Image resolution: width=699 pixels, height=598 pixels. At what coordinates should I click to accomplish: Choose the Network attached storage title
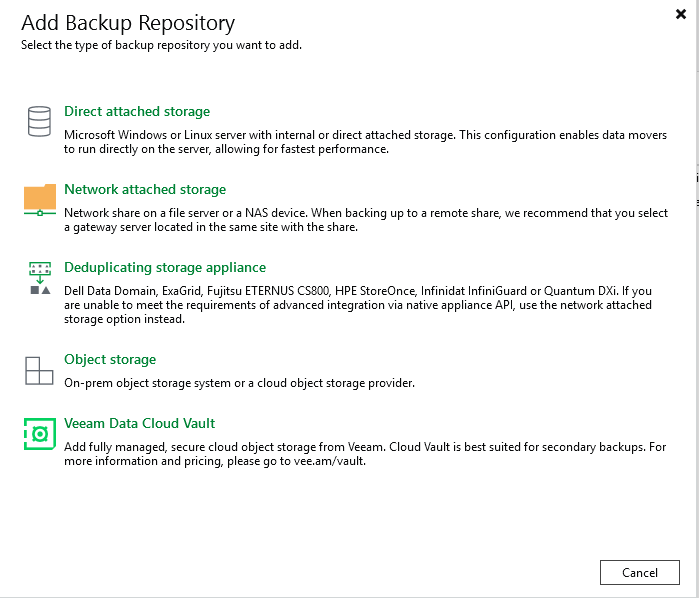click(145, 190)
